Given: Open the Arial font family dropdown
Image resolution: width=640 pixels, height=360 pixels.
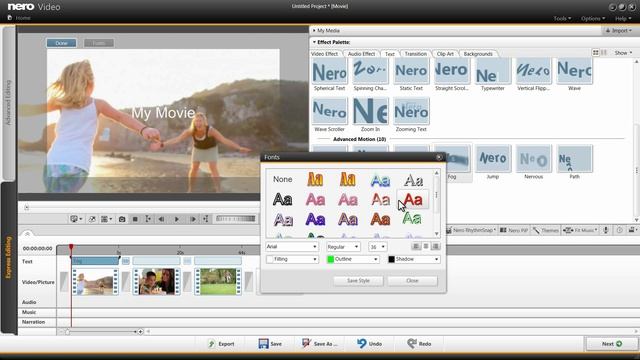Looking at the screenshot, I should pyautogui.click(x=291, y=247).
